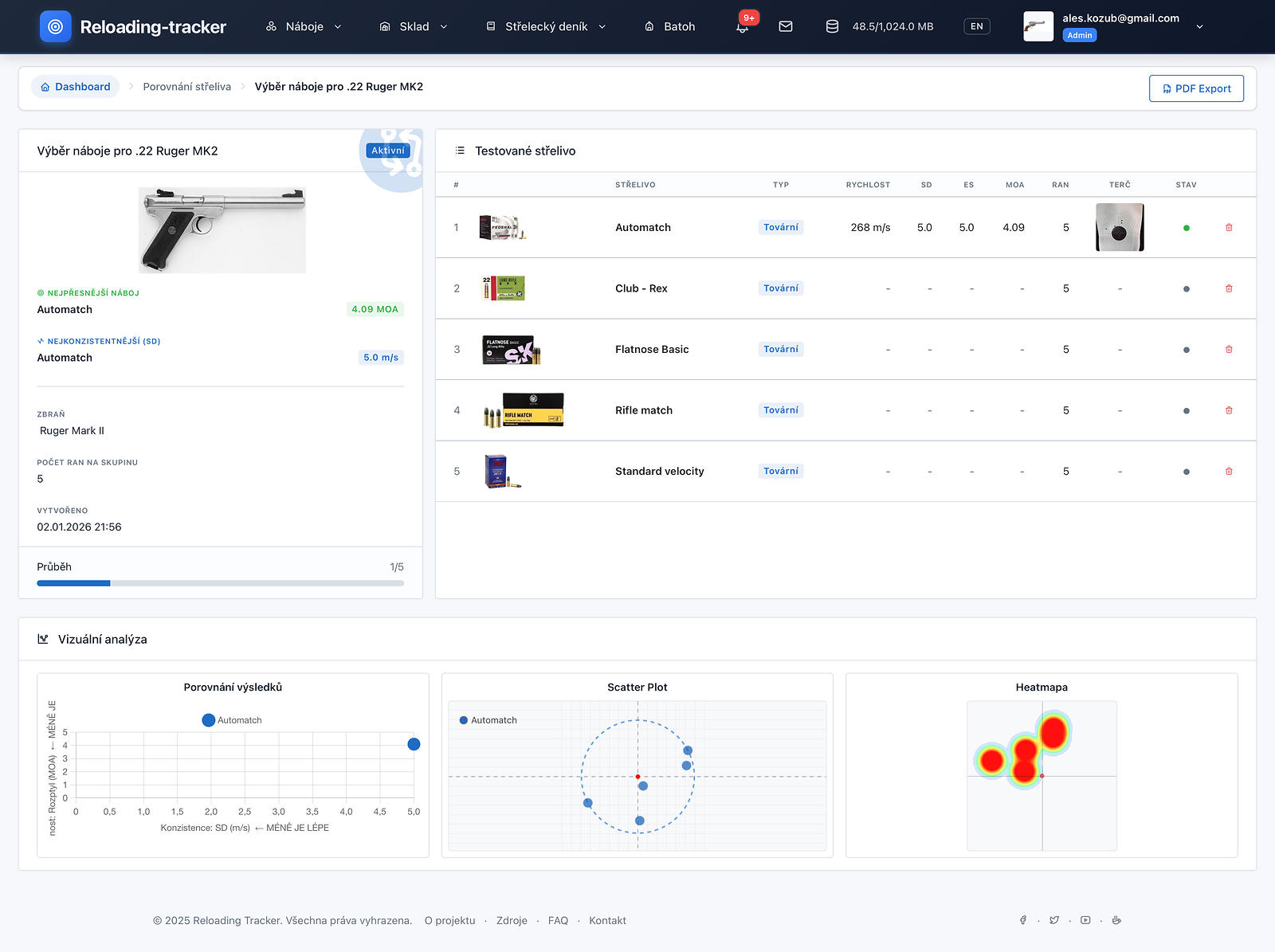
Task: Toggle Automatch visibility in Scatter Plot legend
Action: pos(488,720)
